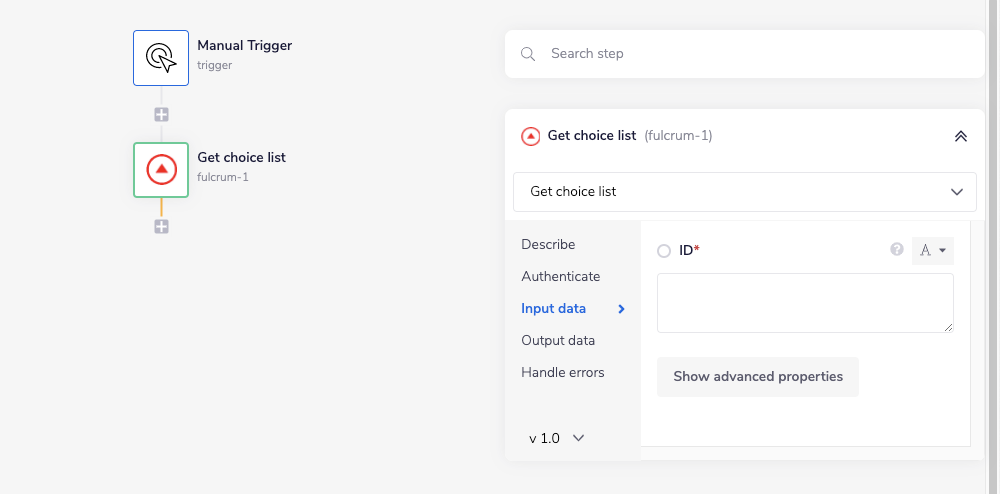1000x494 pixels.
Task: Select the Input data tab
Action: 553,308
